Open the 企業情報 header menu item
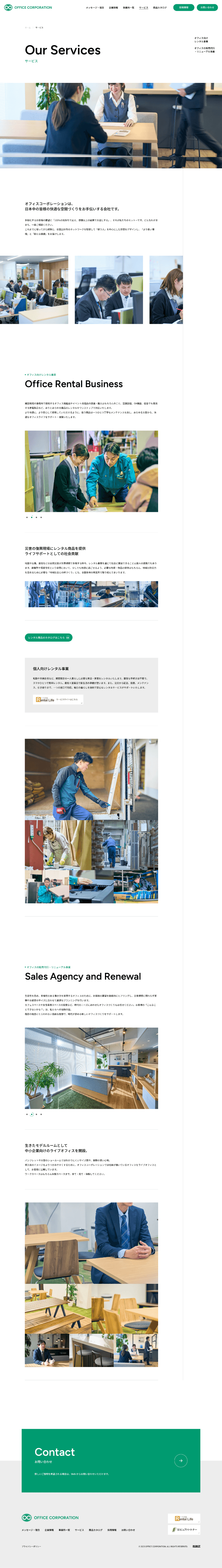 [x=114, y=8]
